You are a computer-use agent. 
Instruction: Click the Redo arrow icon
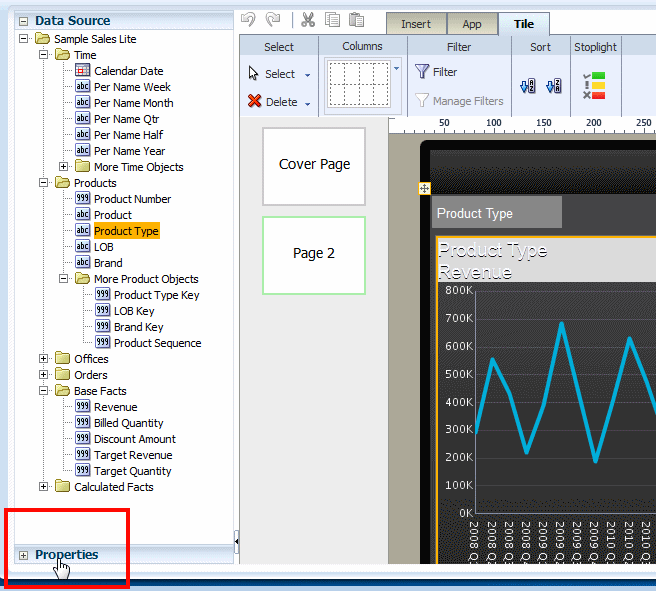273,19
